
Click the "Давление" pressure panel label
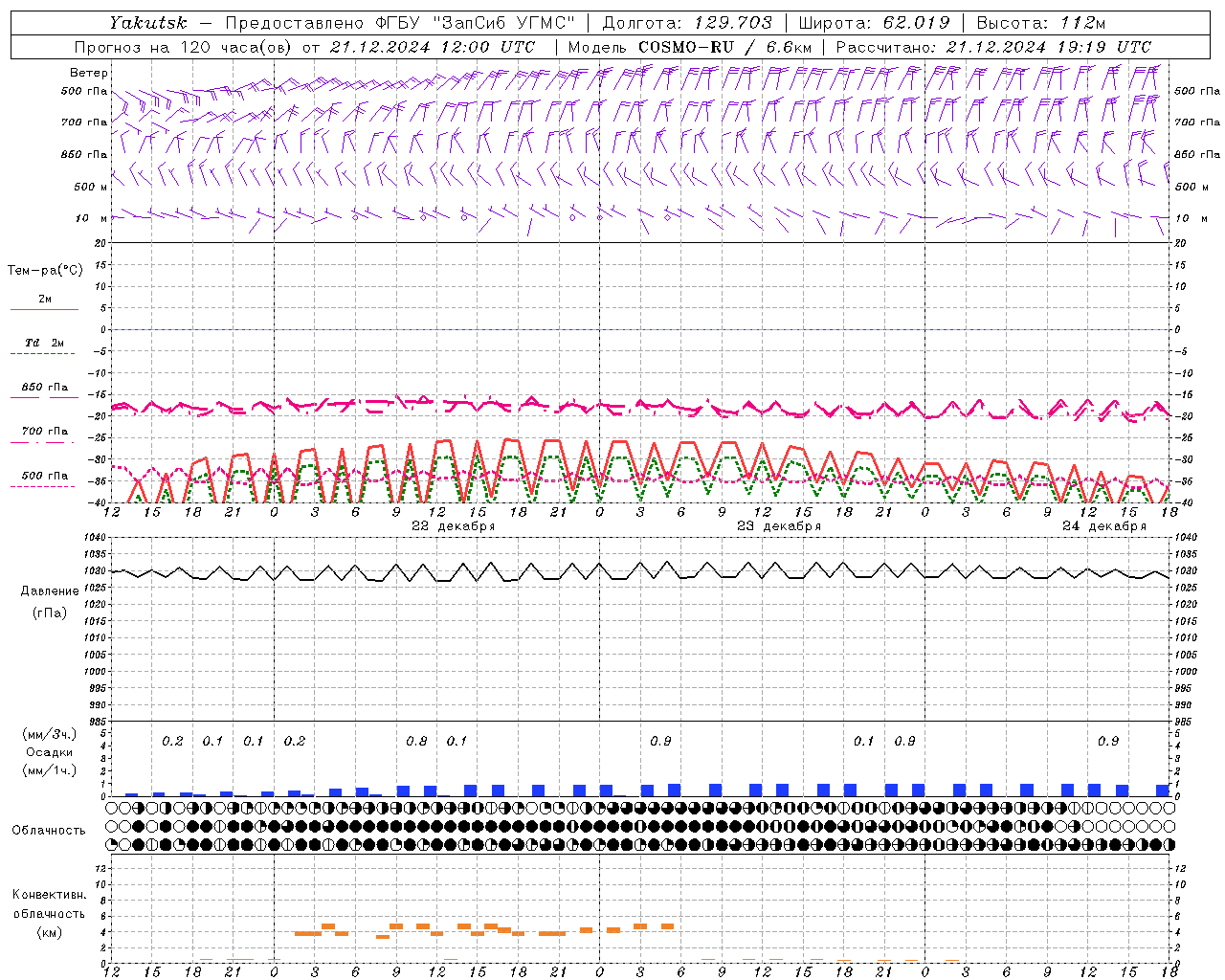click(x=50, y=591)
